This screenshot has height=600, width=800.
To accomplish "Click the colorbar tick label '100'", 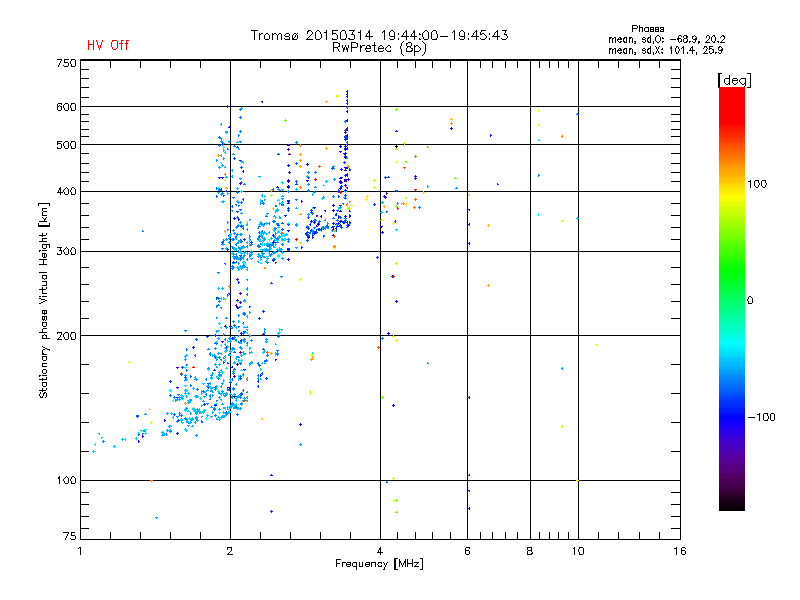I will 757,184.
